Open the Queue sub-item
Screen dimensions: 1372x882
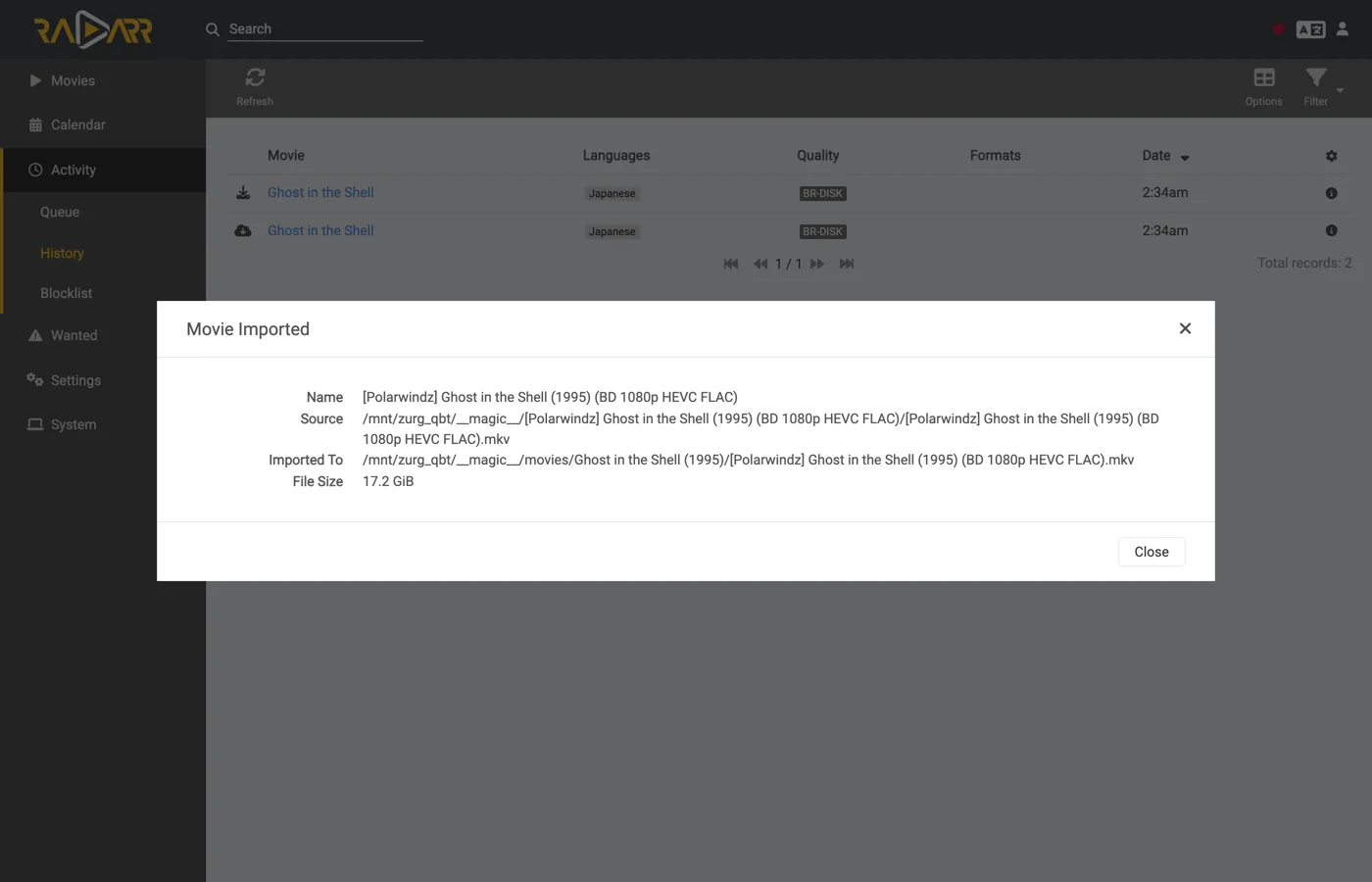pos(60,212)
